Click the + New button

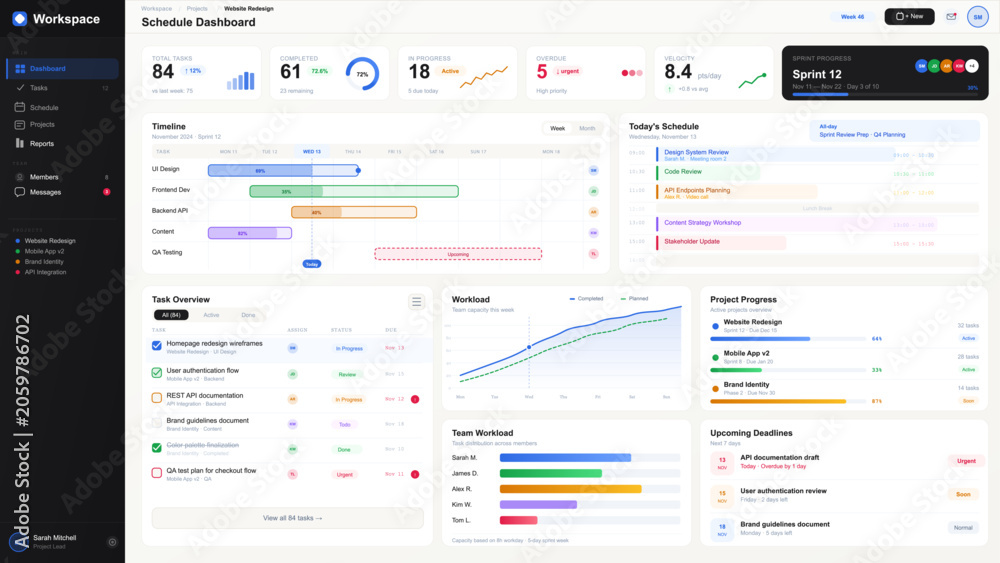click(909, 17)
